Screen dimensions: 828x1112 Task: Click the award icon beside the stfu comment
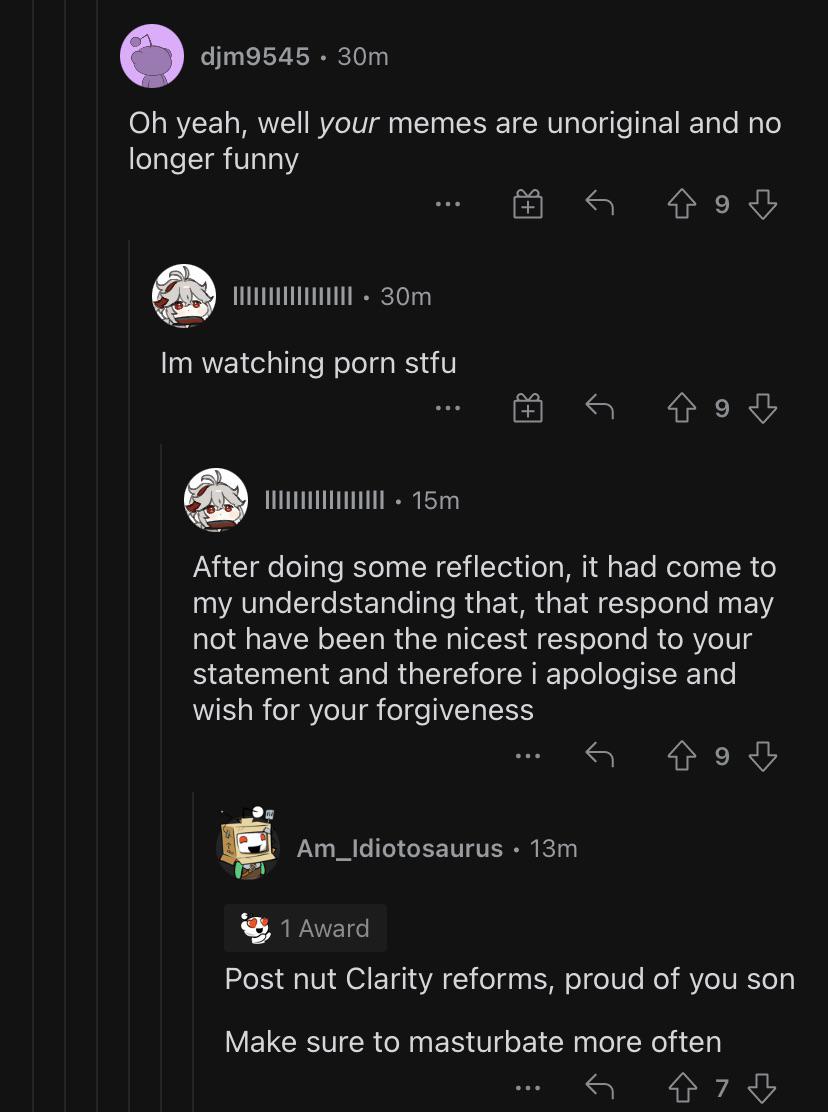point(527,407)
